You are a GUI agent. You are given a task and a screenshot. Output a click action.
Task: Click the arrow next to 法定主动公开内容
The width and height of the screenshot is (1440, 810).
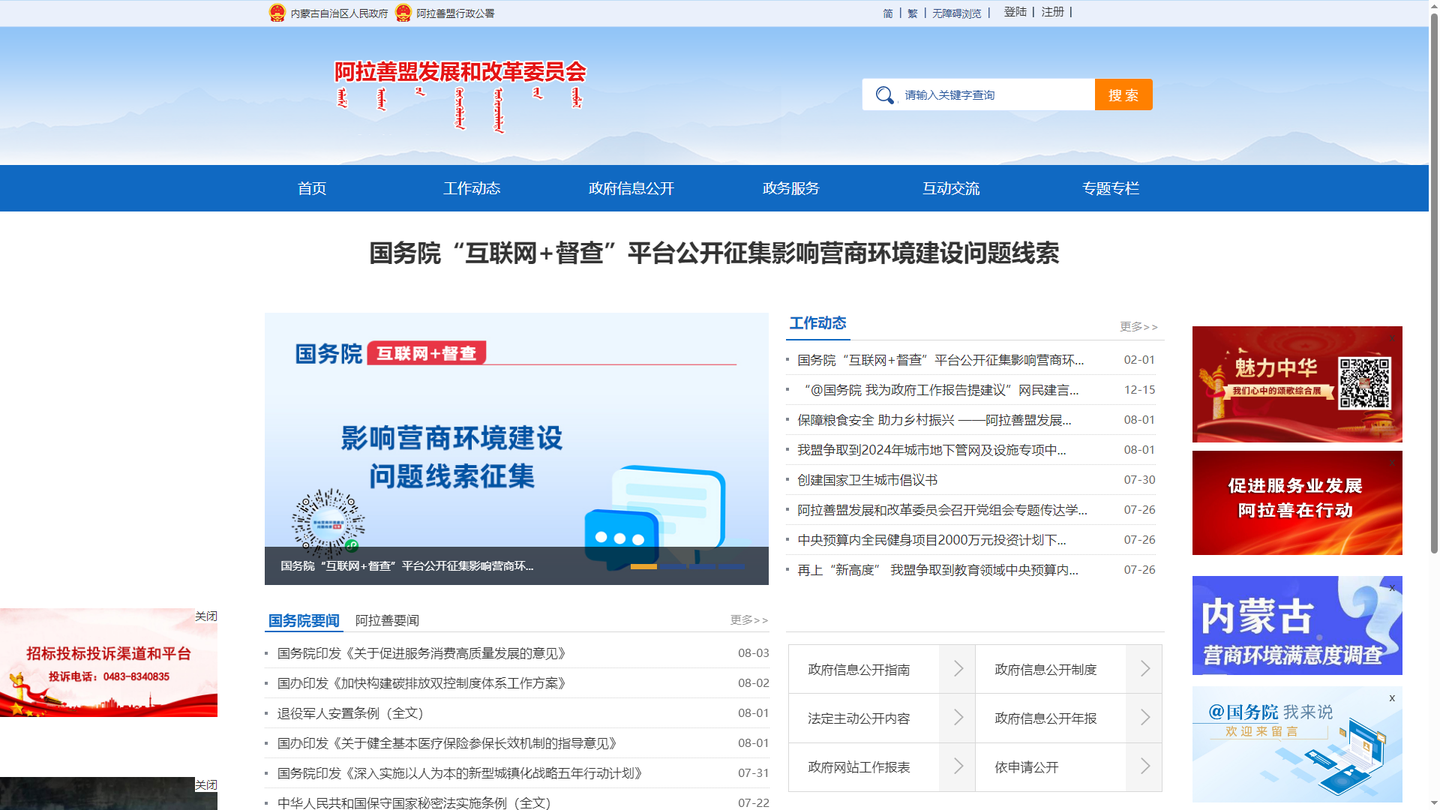pyautogui.click(x=958, y=718)
